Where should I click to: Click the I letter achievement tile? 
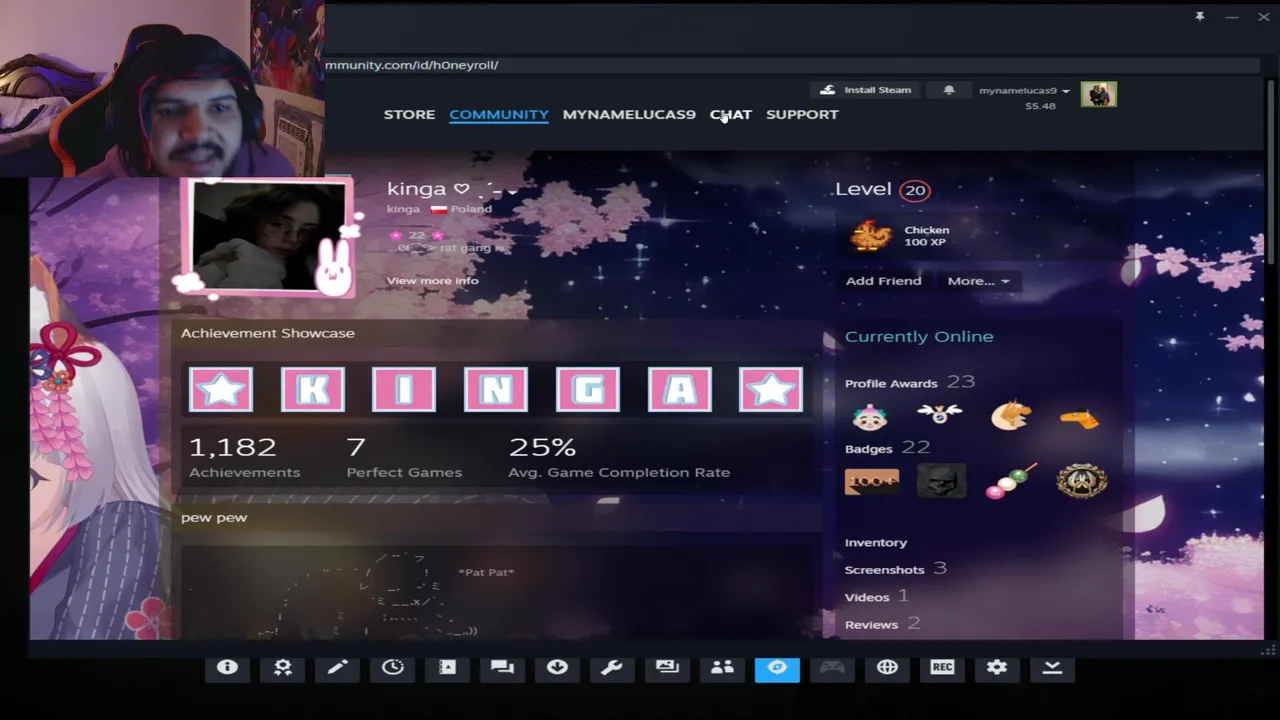(404, 389)
